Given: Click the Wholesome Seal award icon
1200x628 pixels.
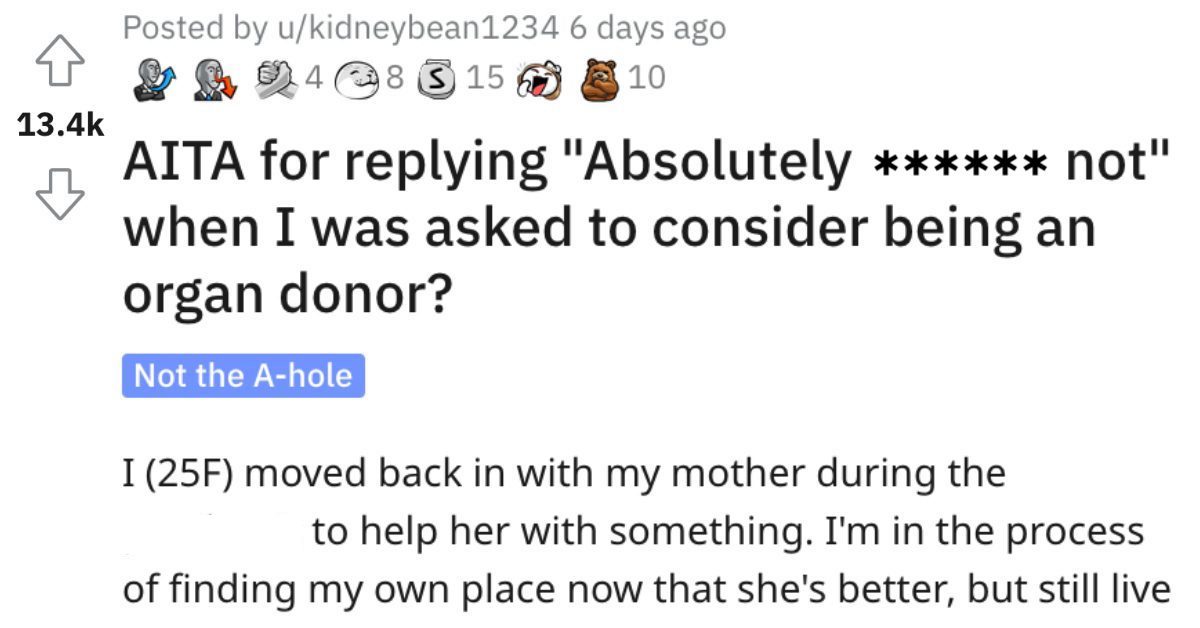Looking at the screenshot, I should 358,77.
